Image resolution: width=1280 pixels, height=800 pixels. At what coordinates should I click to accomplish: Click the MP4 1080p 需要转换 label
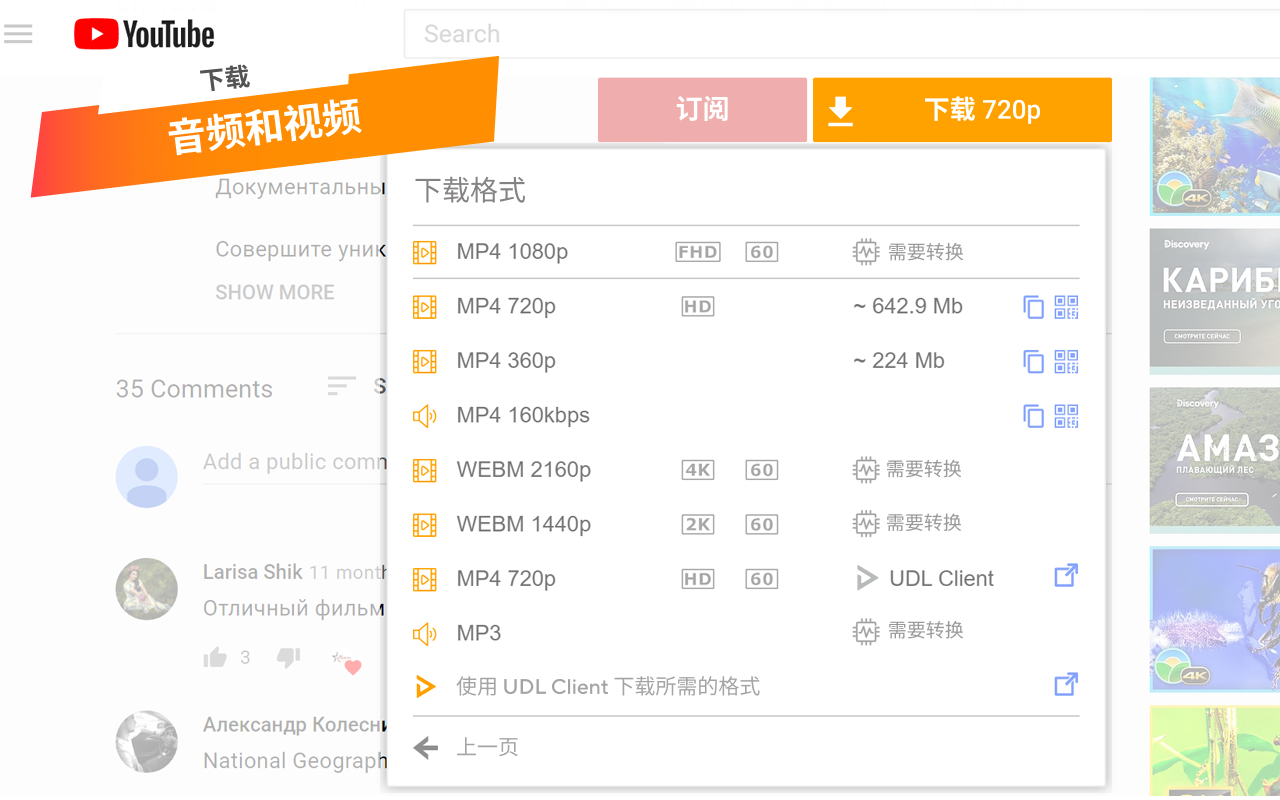point(925,252)
